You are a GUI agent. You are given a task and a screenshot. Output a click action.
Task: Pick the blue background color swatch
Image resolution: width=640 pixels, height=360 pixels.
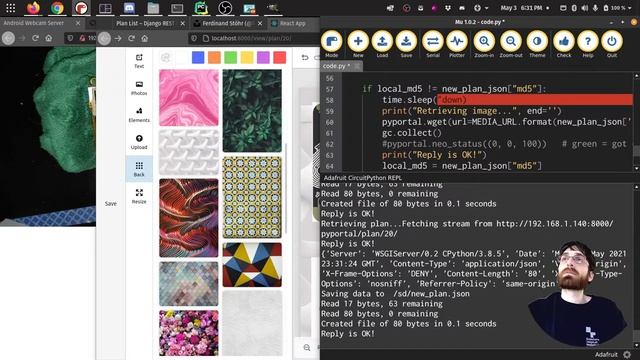198,58
